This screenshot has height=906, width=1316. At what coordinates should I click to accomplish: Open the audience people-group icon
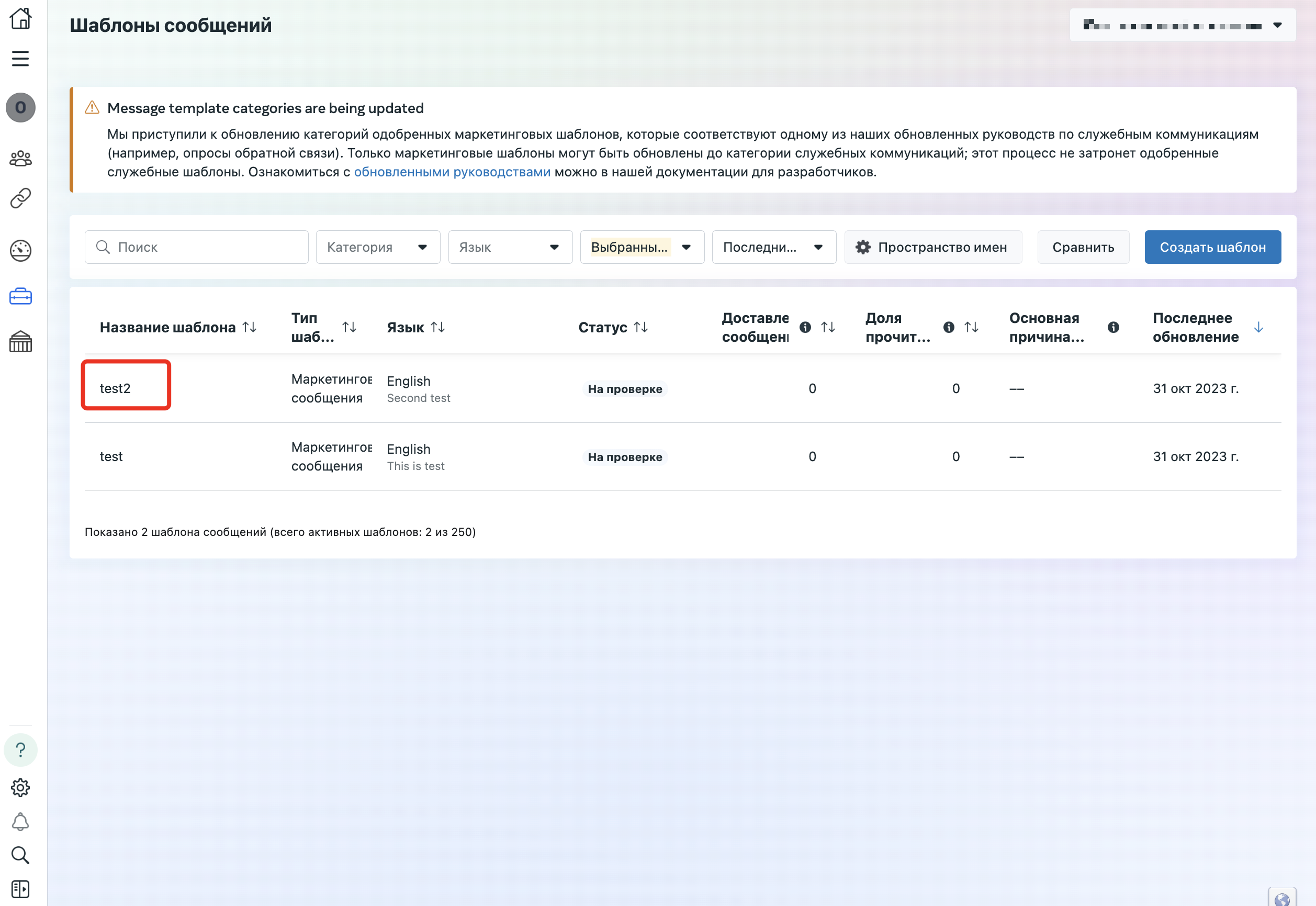pos(20,159)
